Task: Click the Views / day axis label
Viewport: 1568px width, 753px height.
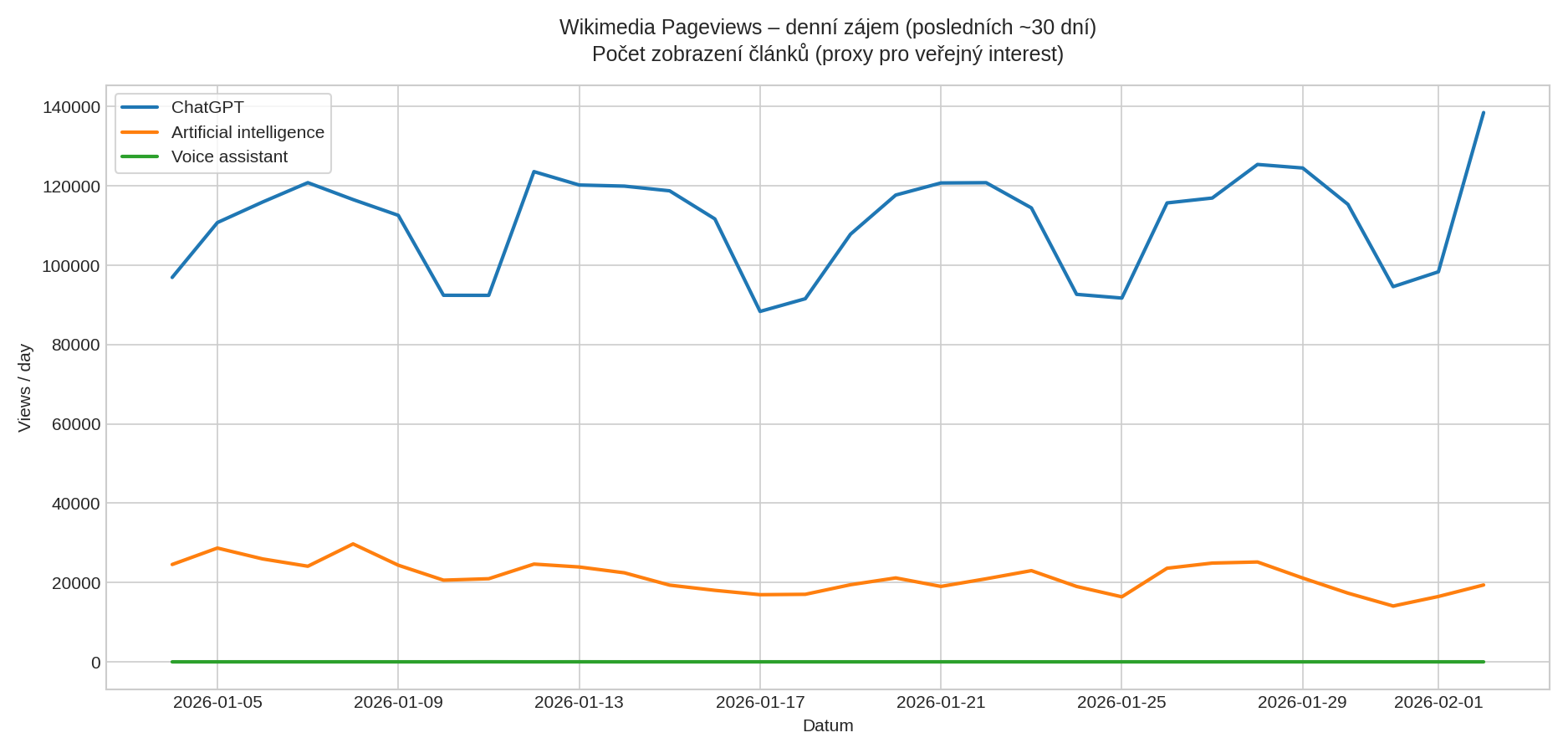Action: pos(25,387)
